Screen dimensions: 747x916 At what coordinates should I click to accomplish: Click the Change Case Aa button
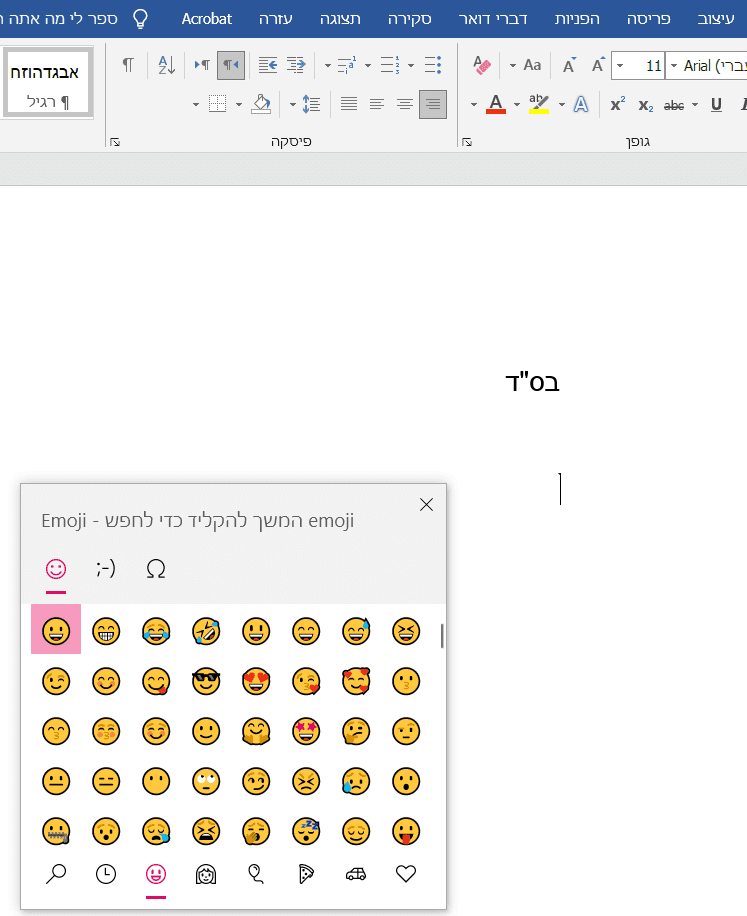(x=532, y=65)
